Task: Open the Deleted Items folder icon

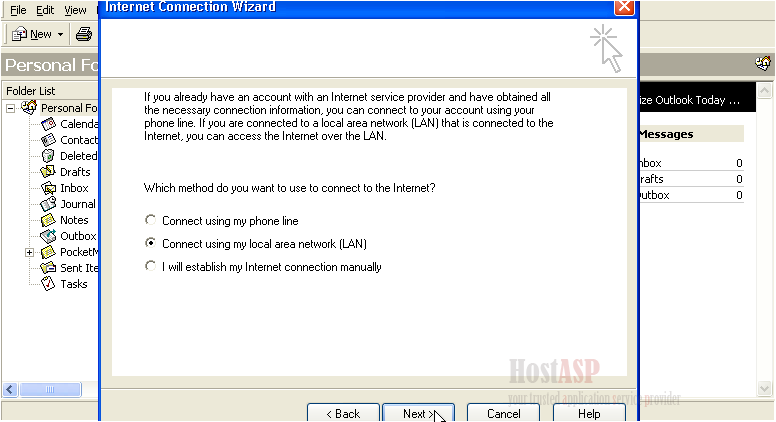Action: (48, 156)
